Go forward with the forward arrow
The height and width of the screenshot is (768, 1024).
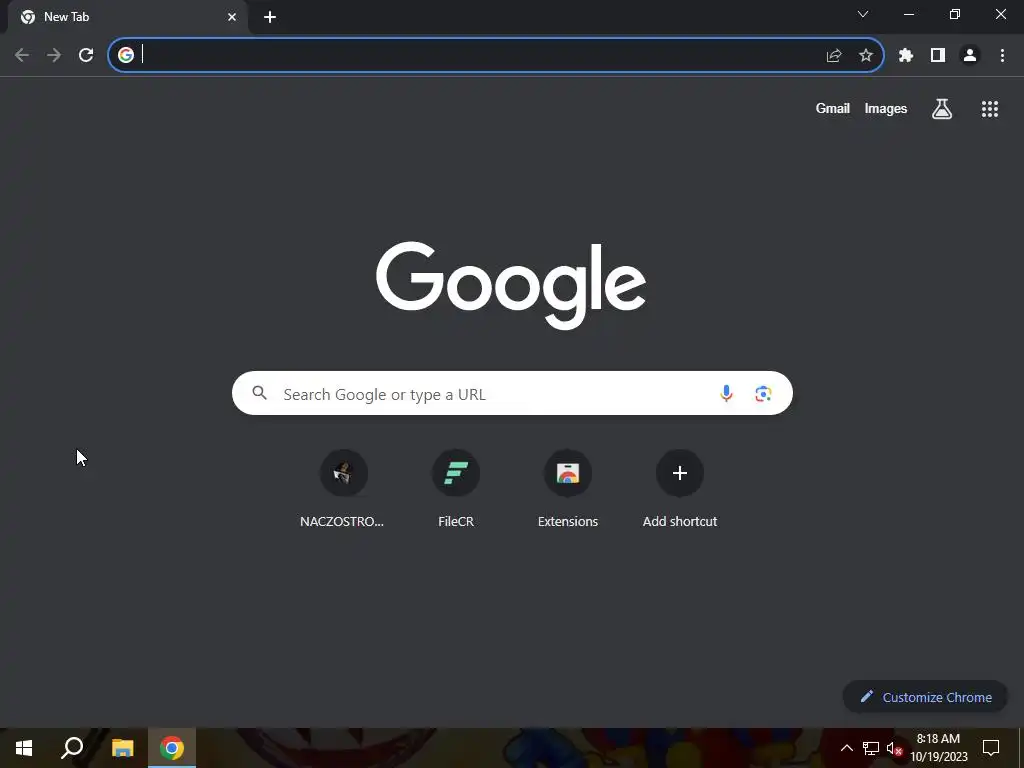click(x=54, y=55)
